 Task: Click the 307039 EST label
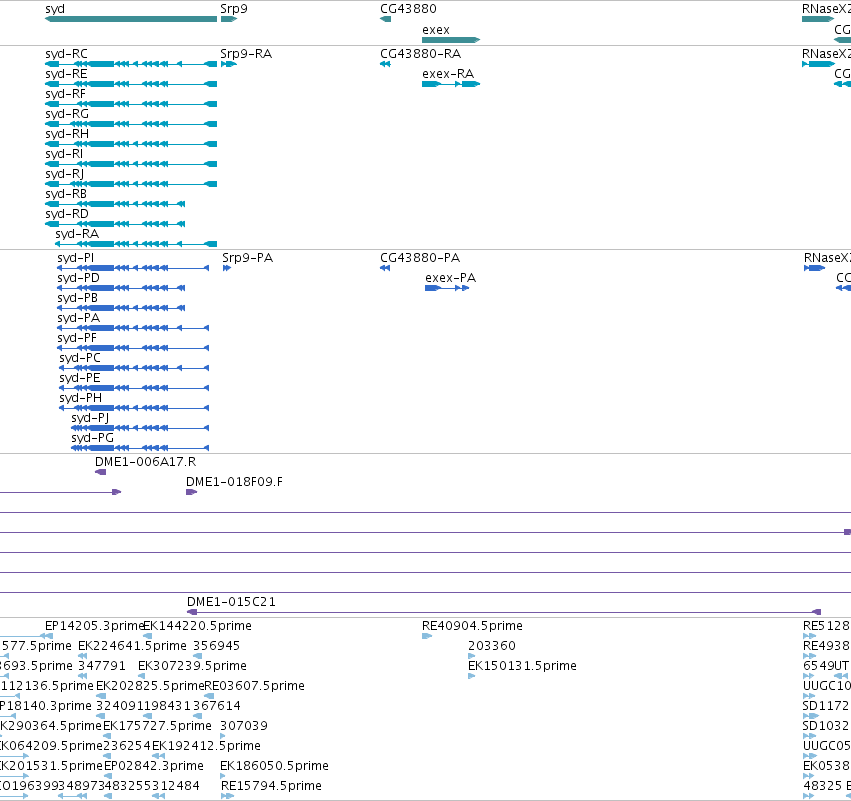coord(244,726)
